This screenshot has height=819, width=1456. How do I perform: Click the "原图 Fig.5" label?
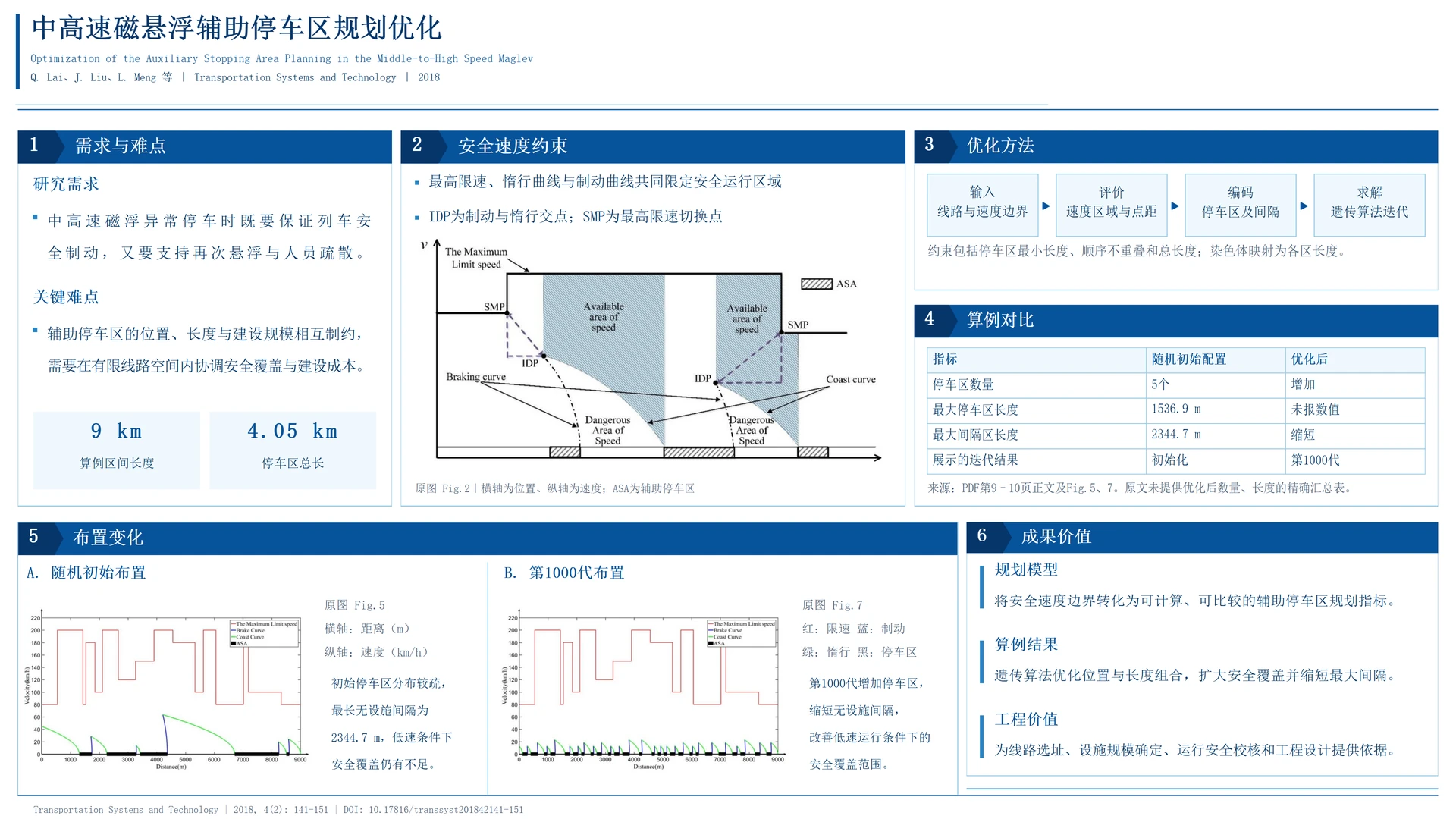click(354, 605)
